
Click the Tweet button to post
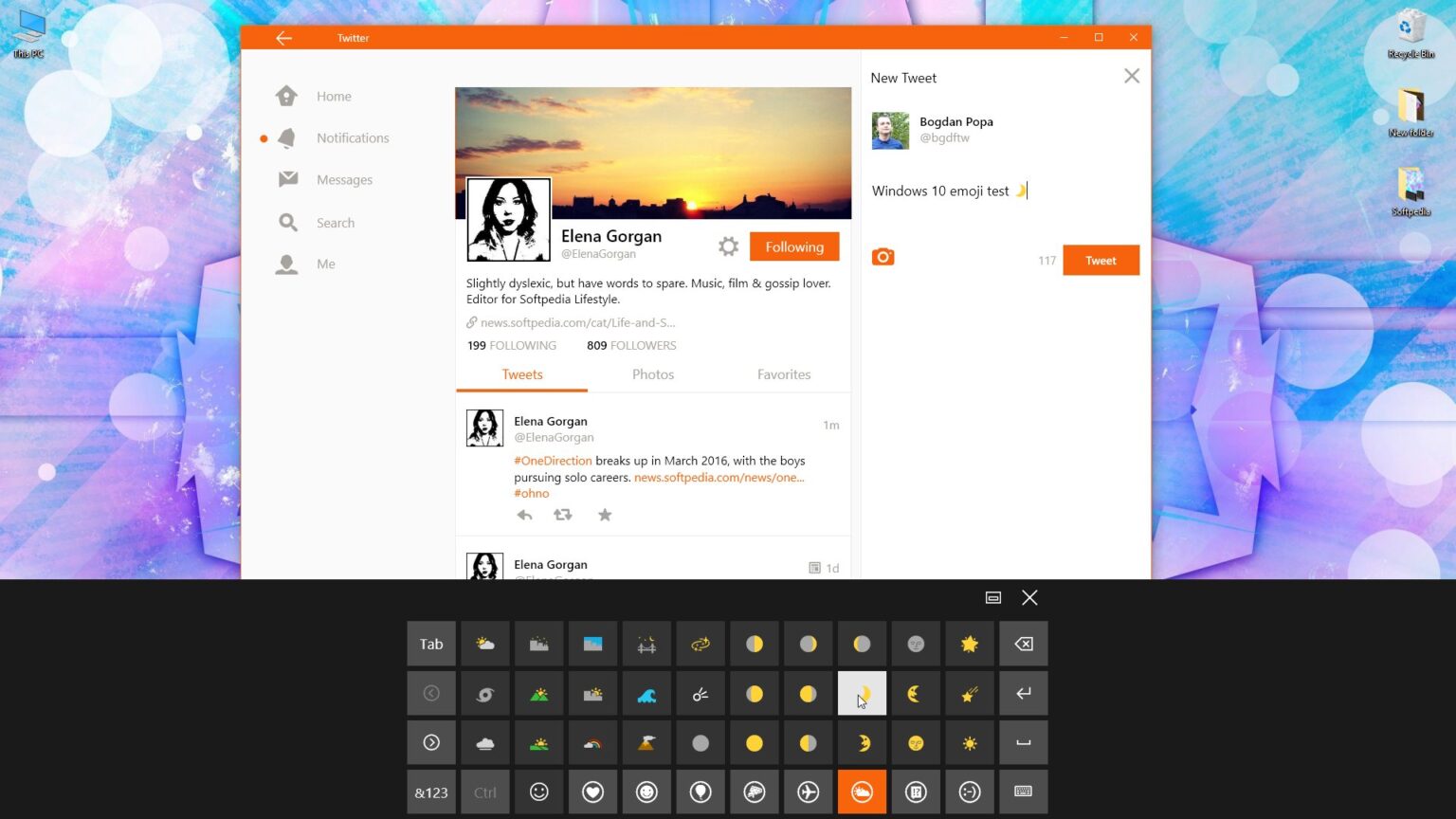point(1101,260)
